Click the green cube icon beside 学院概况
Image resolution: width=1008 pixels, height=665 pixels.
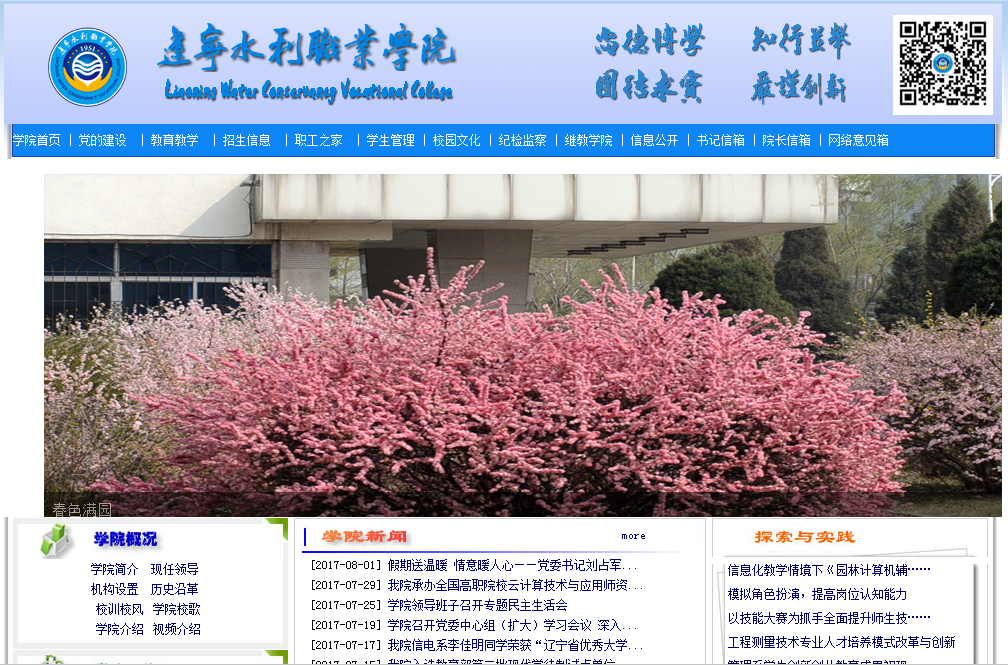(57, 541)
